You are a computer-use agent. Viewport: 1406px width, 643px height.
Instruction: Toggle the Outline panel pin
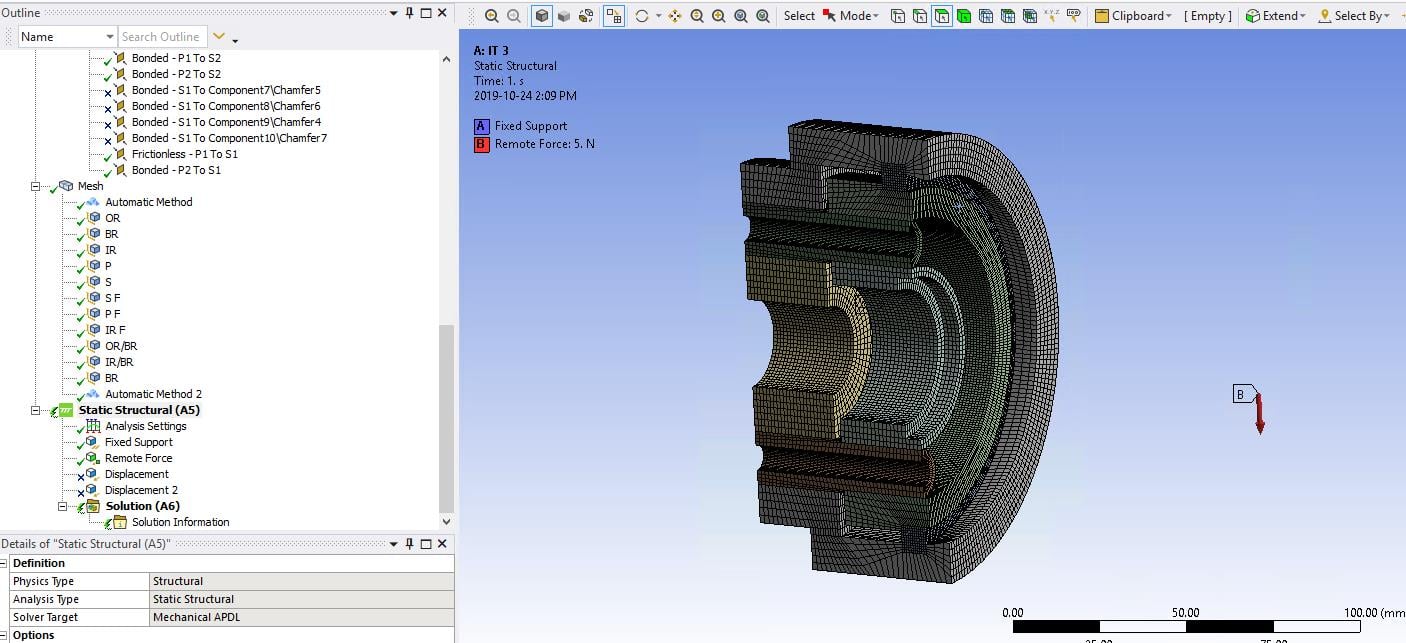tap(410, 13)
